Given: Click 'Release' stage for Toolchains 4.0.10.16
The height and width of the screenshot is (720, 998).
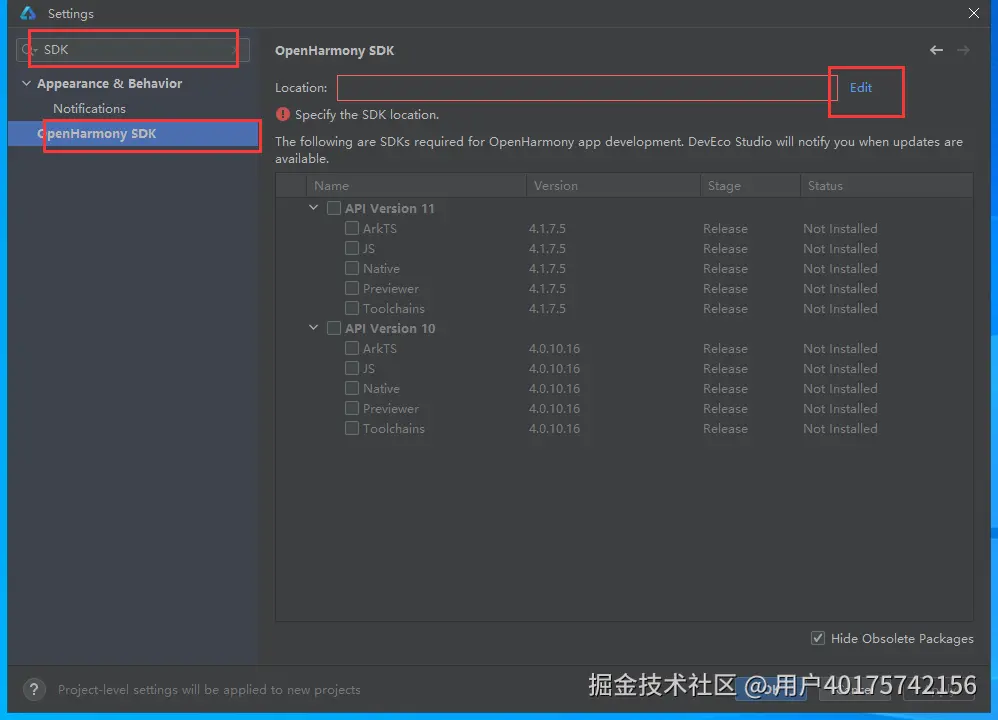Looking at the screenshot, I should (x=725, y=428).
